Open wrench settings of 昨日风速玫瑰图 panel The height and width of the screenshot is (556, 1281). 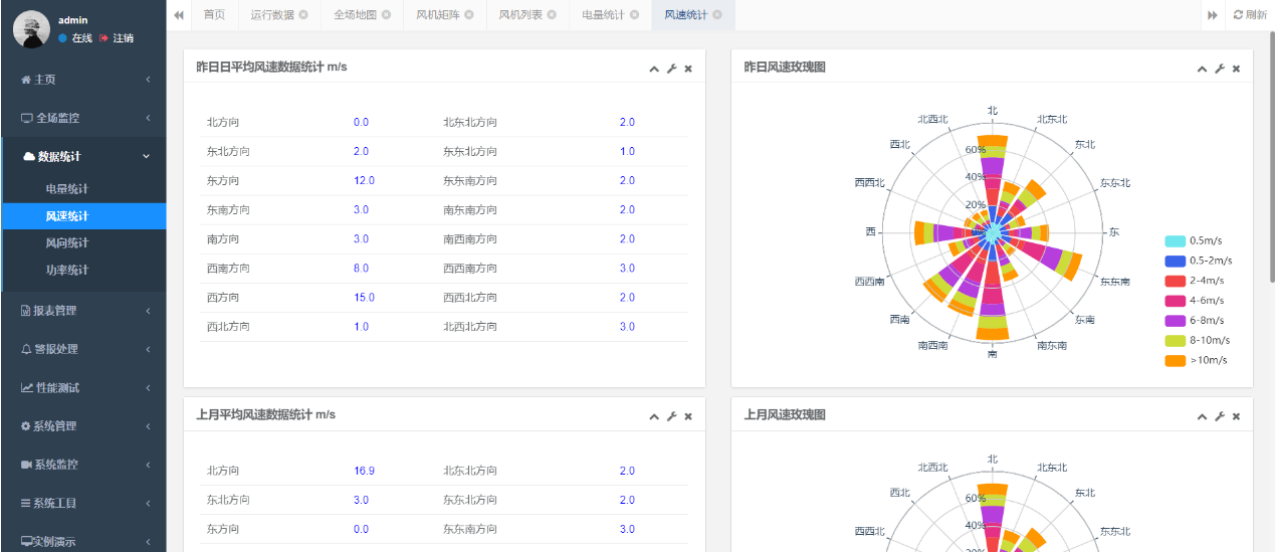coord(1220,69)
